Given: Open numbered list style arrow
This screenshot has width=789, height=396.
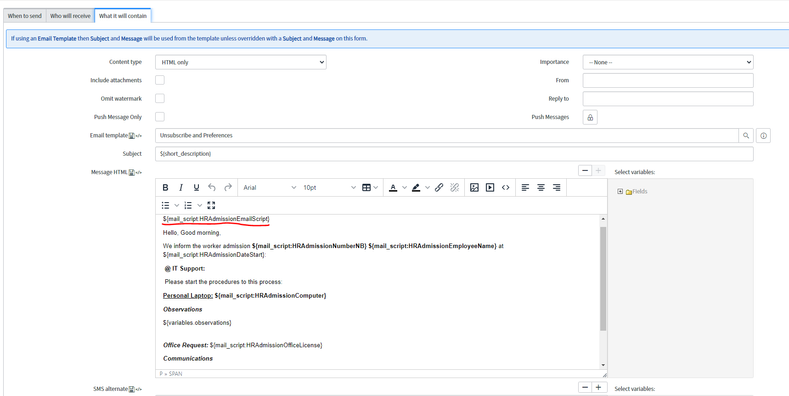Looking at the screenshot, I should 200,205.
